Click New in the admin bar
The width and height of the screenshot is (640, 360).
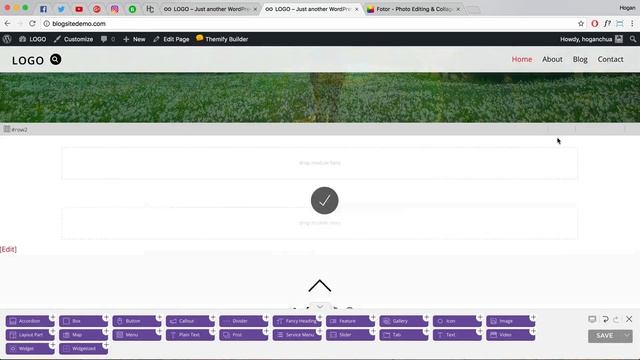click(134, 39)
